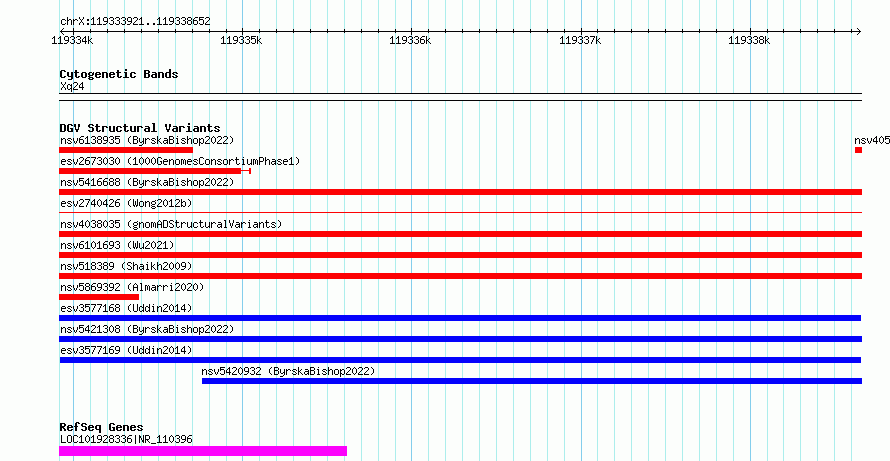Image resolution: width=890 pixels, height=461 pixels.
Task: Click the blue bar of nsv5420932
Action: point(532,381)
